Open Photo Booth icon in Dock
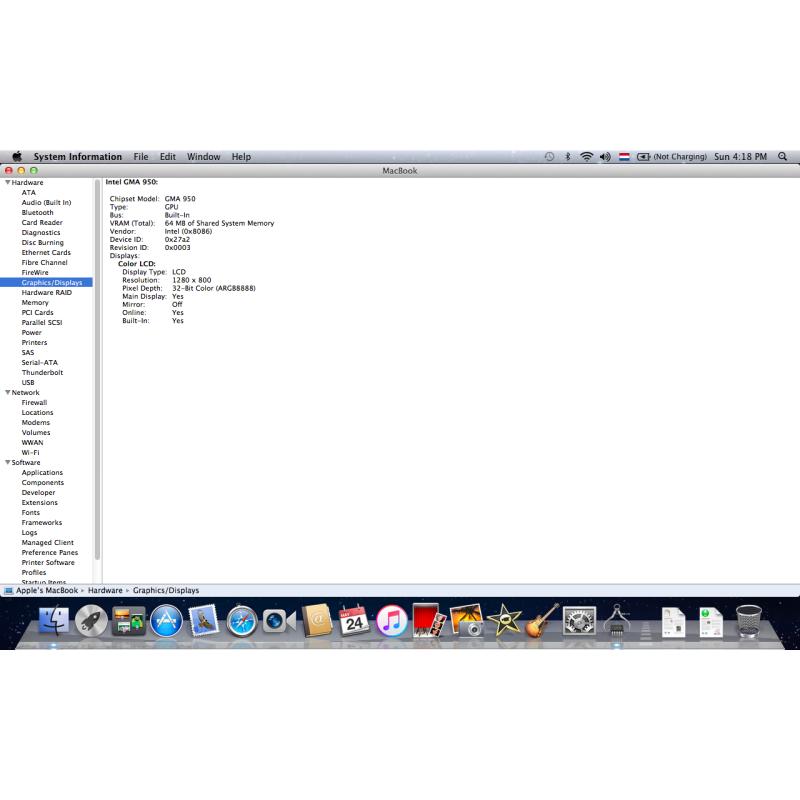 [x=429, y=620]
